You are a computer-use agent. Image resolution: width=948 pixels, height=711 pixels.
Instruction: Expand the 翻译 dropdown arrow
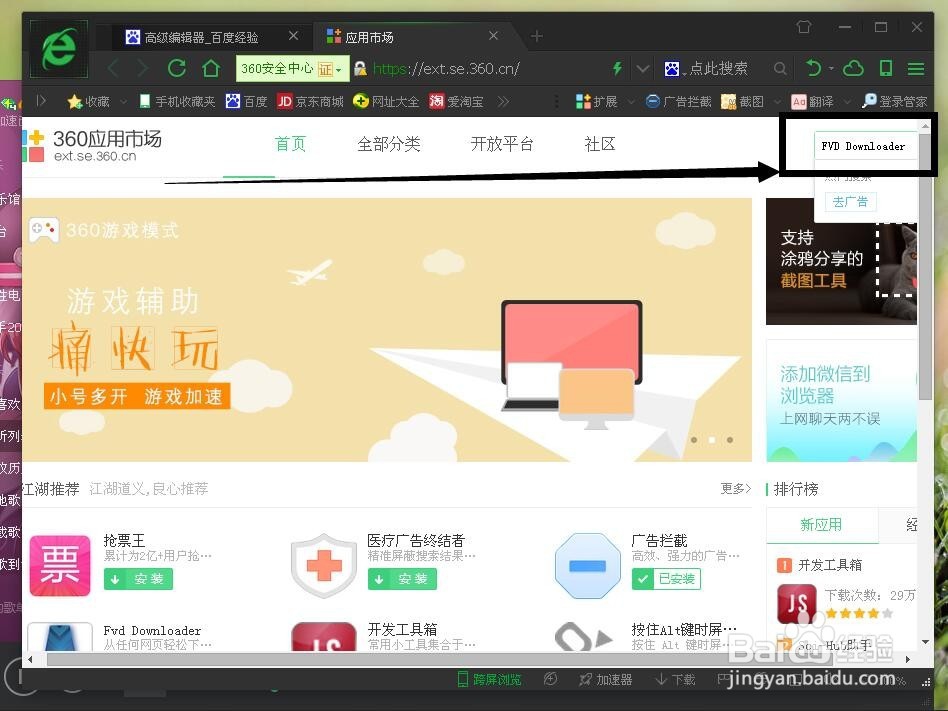(848, 102)
